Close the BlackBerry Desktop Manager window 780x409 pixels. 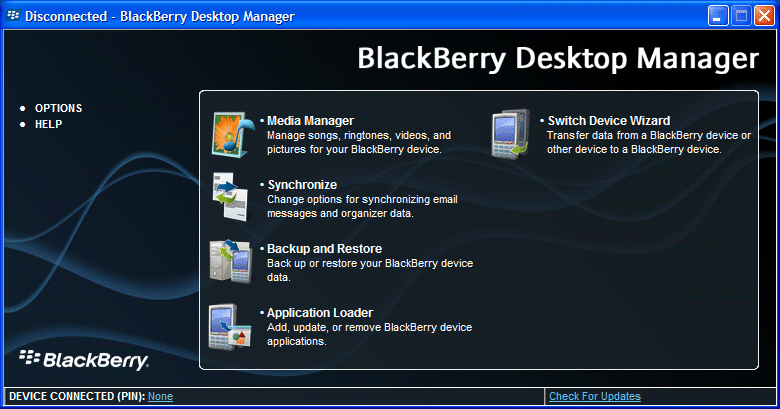coord(764,15)
